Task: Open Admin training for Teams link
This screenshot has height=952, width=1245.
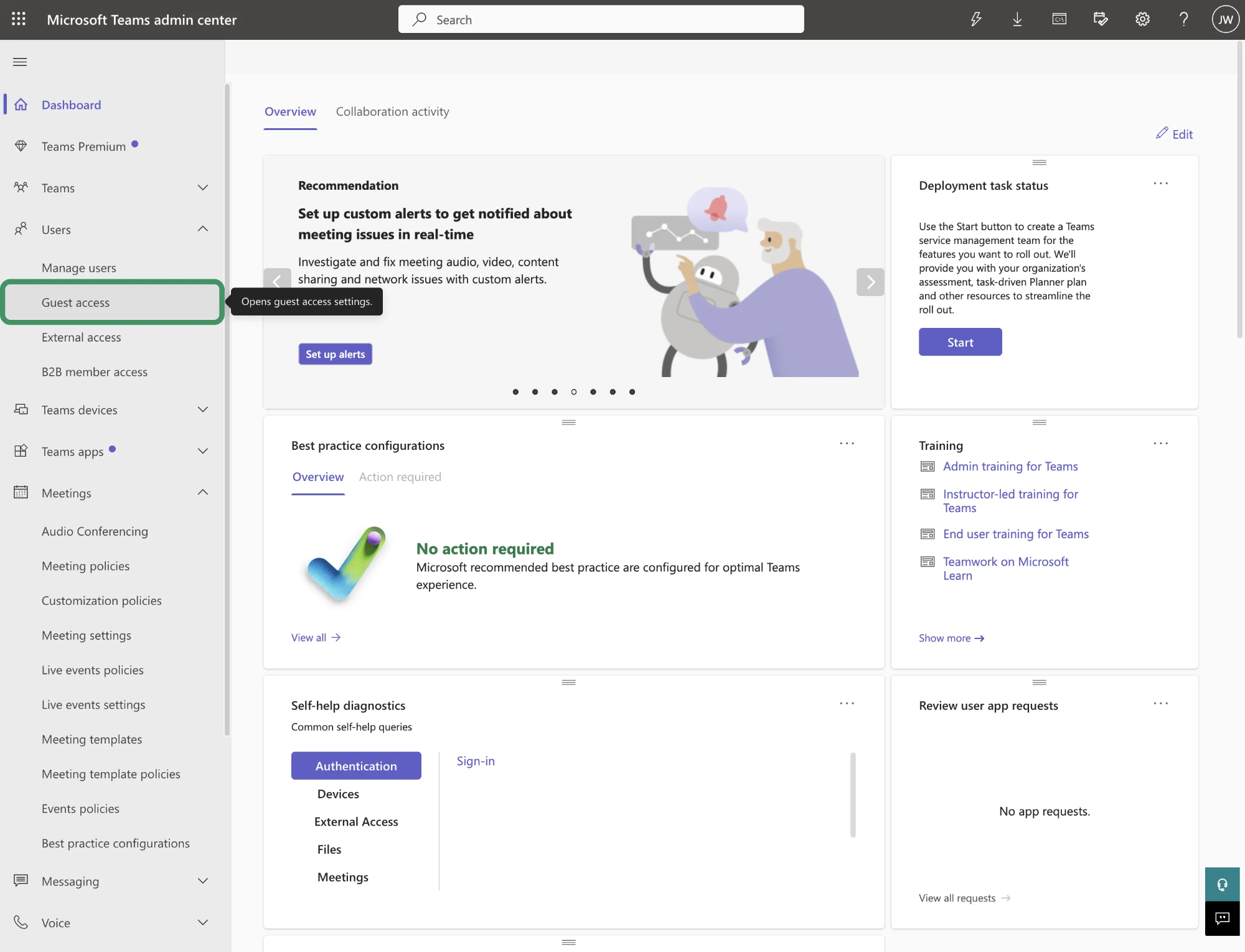Action: (1010, 466)
